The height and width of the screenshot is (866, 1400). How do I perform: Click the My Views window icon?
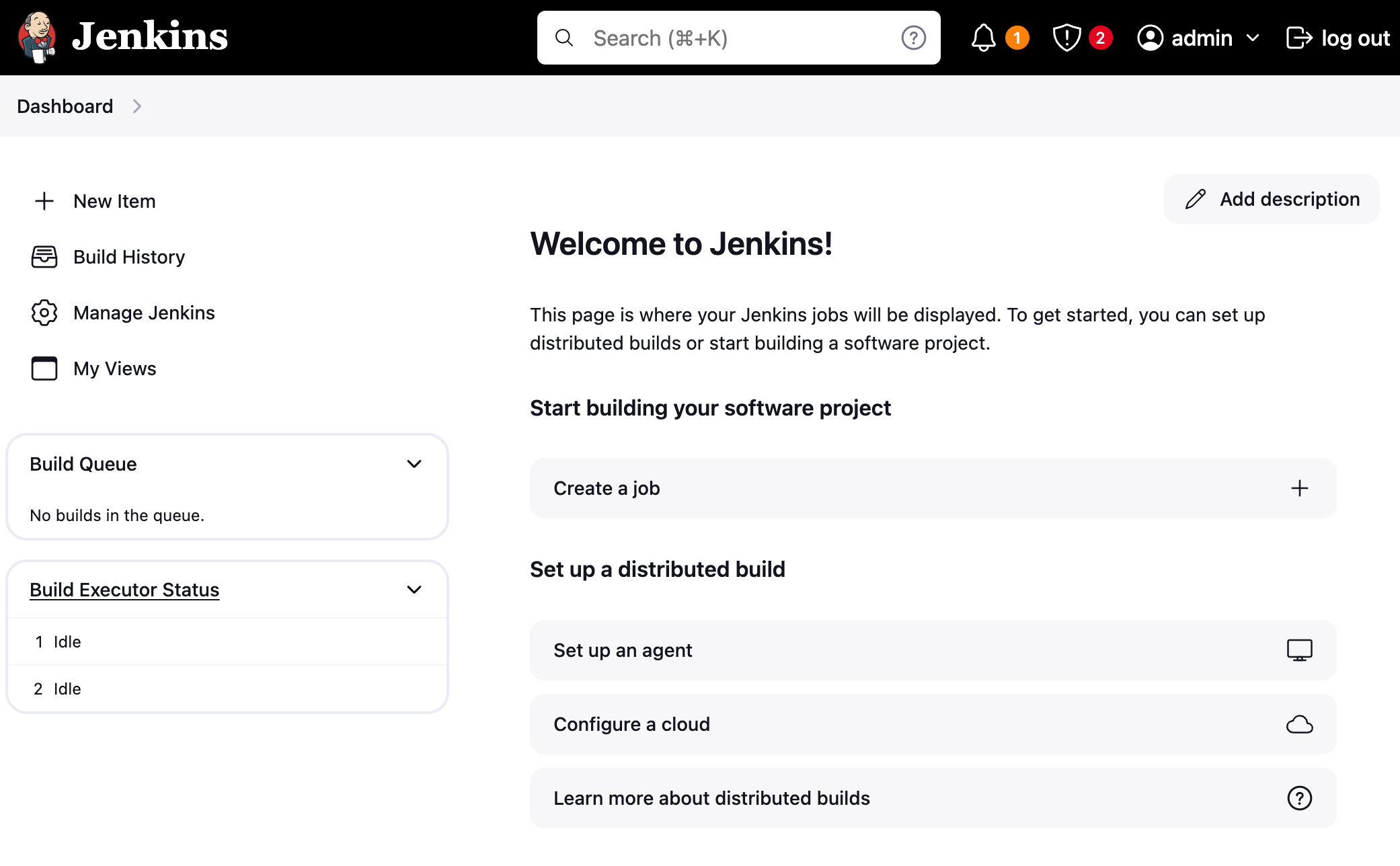[44, 368]
